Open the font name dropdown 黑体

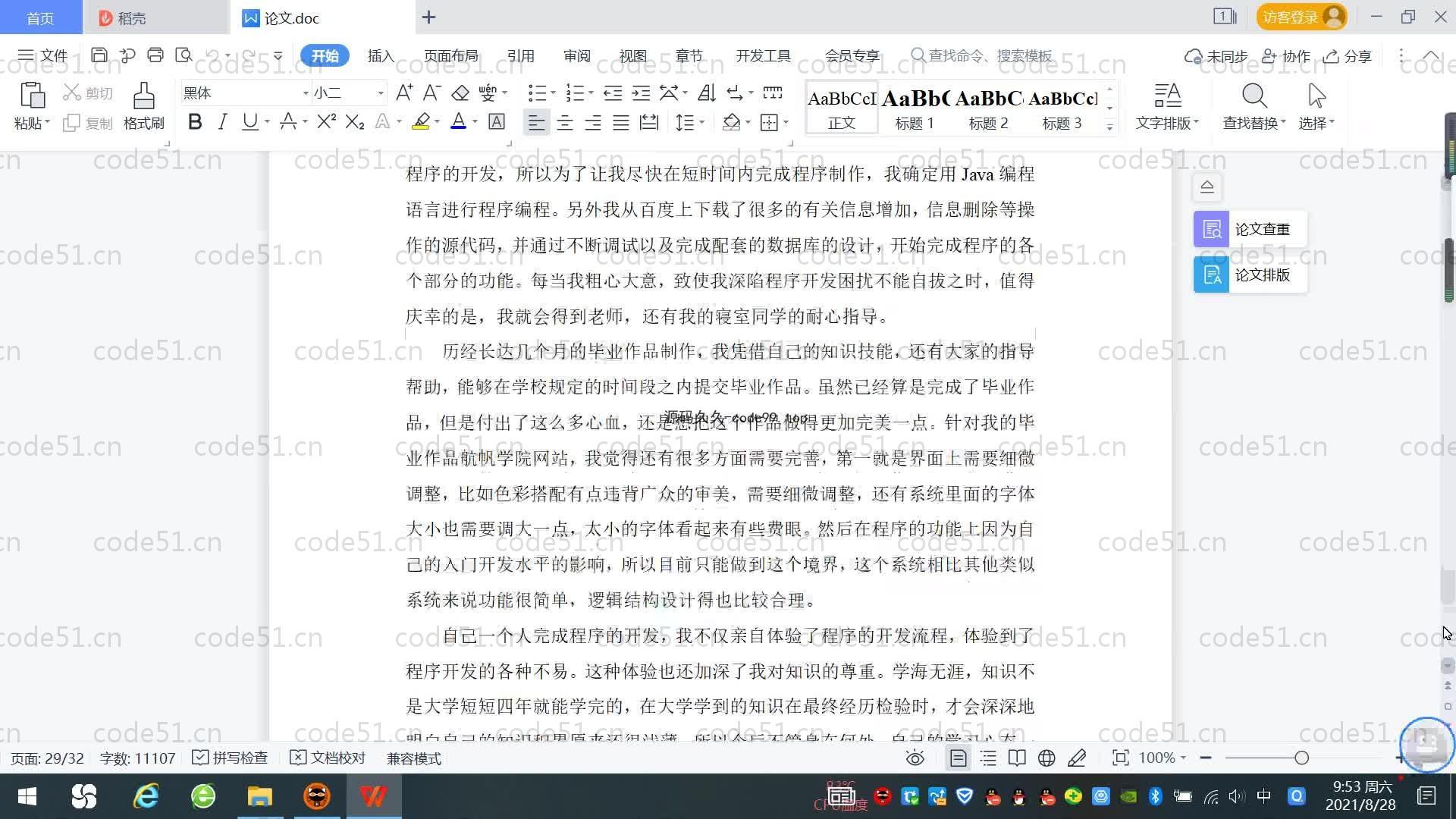pos(306,93)
